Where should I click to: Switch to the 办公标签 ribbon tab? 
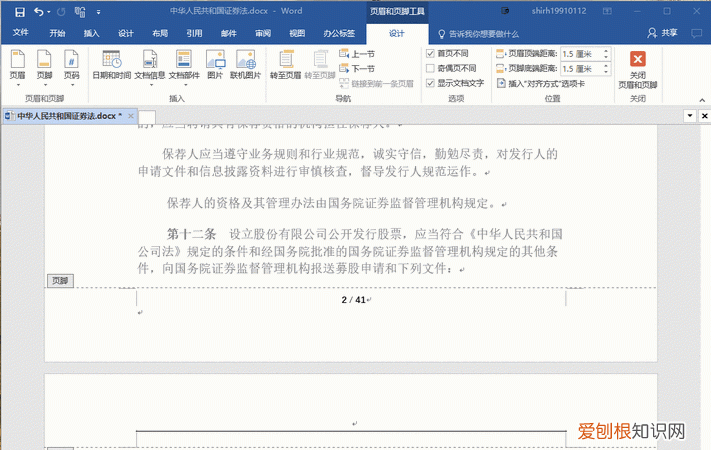tap(339, 33)
